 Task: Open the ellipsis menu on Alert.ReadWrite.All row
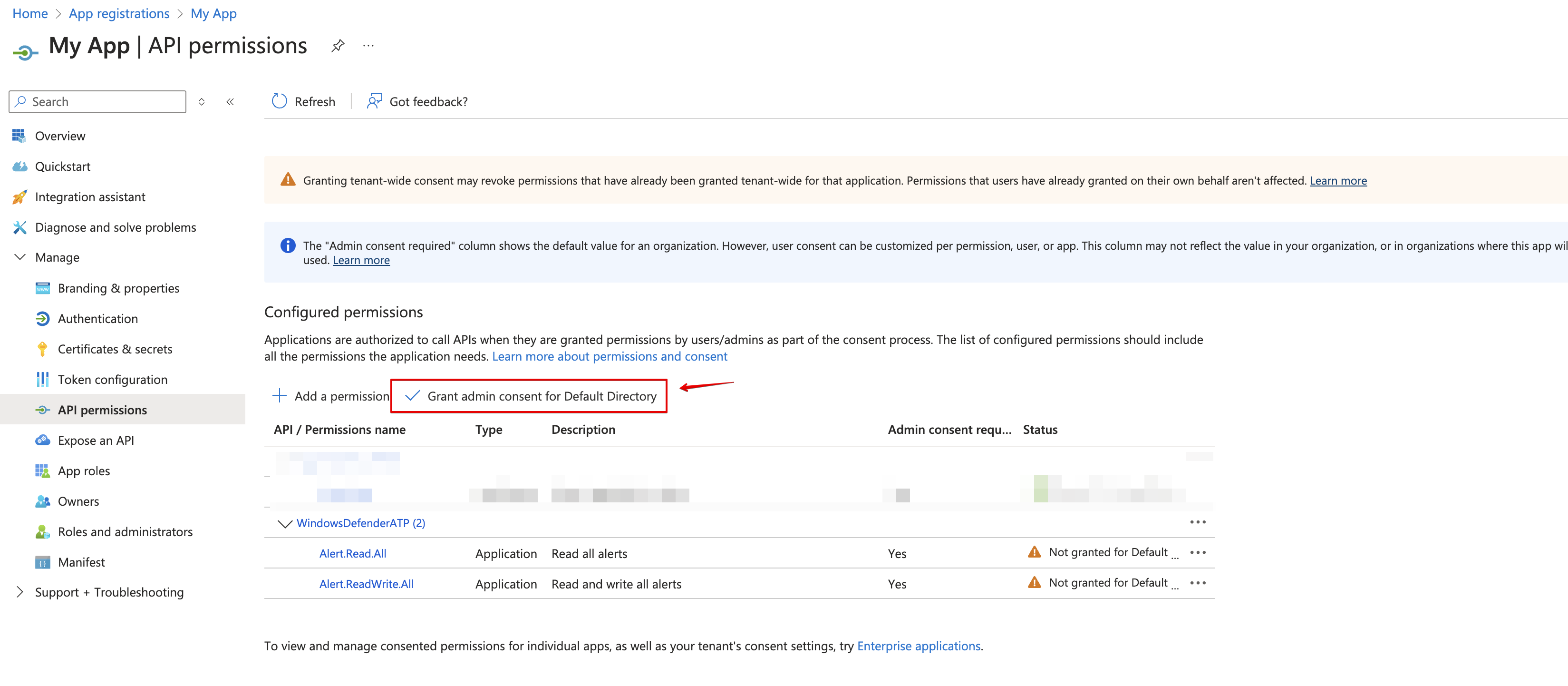[1198, 583]
